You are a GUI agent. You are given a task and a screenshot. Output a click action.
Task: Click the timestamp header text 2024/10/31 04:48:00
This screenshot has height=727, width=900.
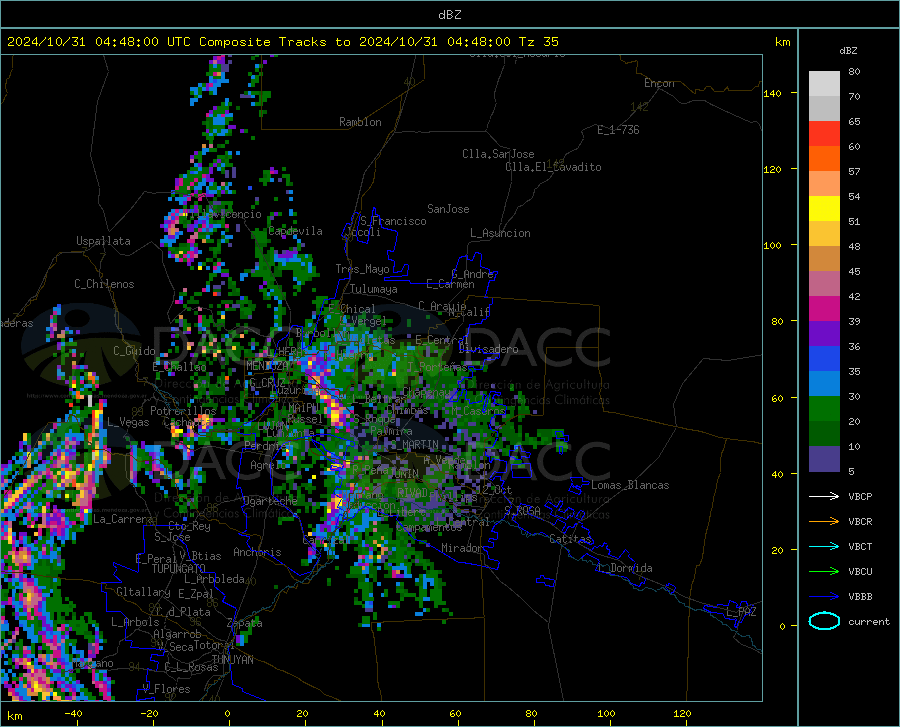coord(83,42)
